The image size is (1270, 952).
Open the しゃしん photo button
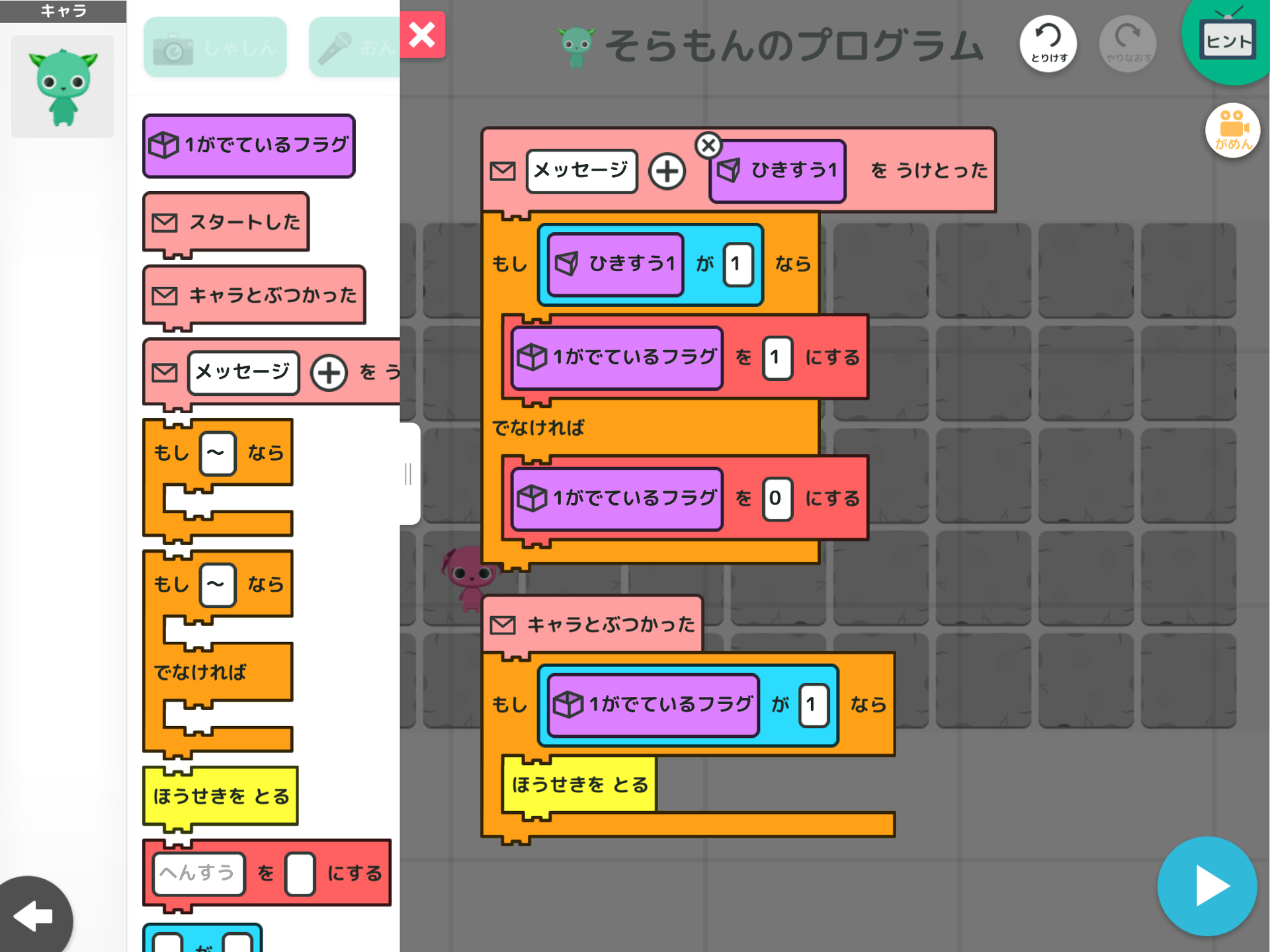[215, 48]
